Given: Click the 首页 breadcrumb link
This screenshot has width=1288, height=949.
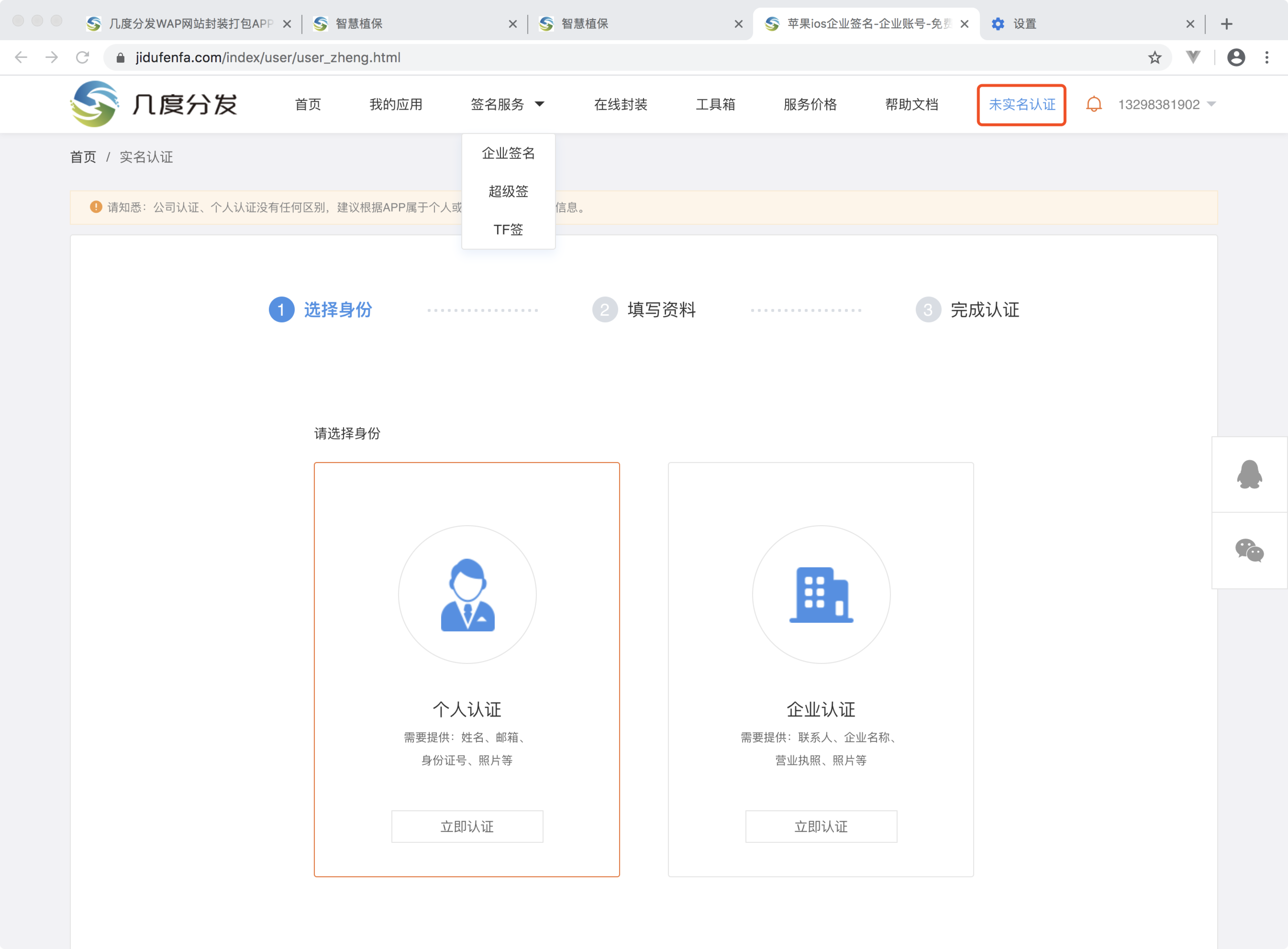Looking at the screenshot, I should point(83,157).
